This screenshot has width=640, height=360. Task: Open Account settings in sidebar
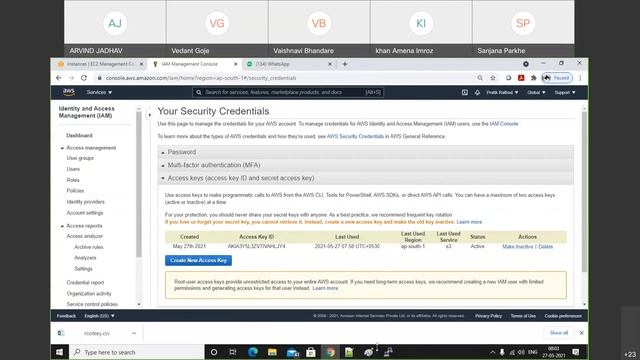tap(85, 213)
